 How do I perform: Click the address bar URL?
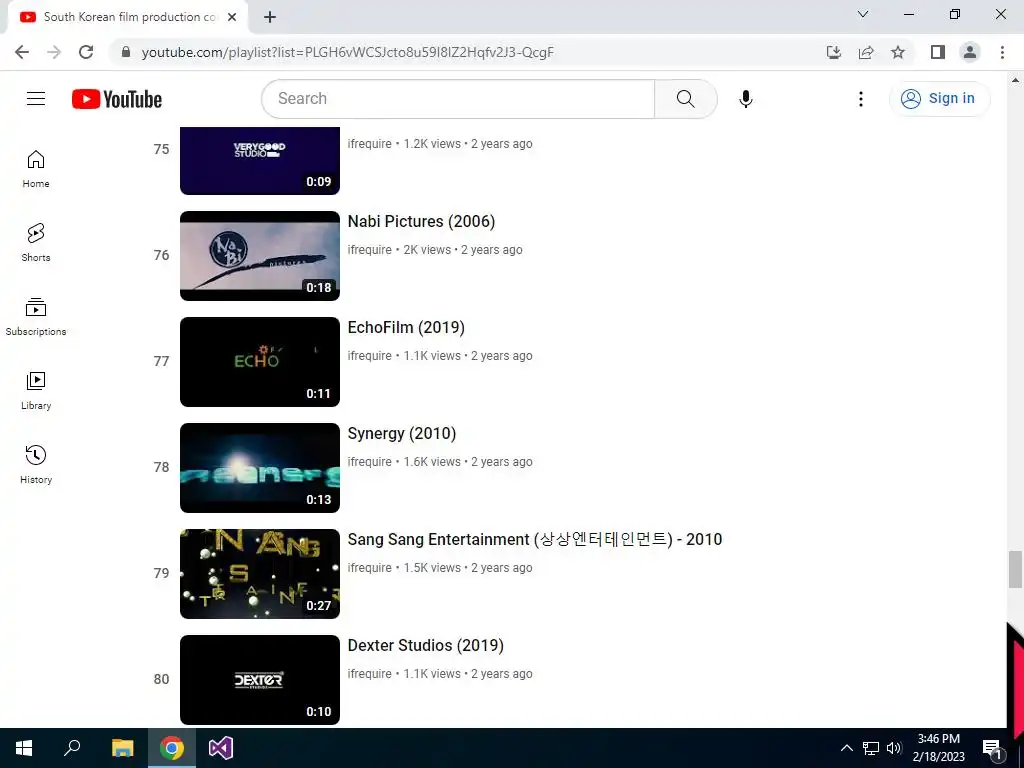point(347,52)
